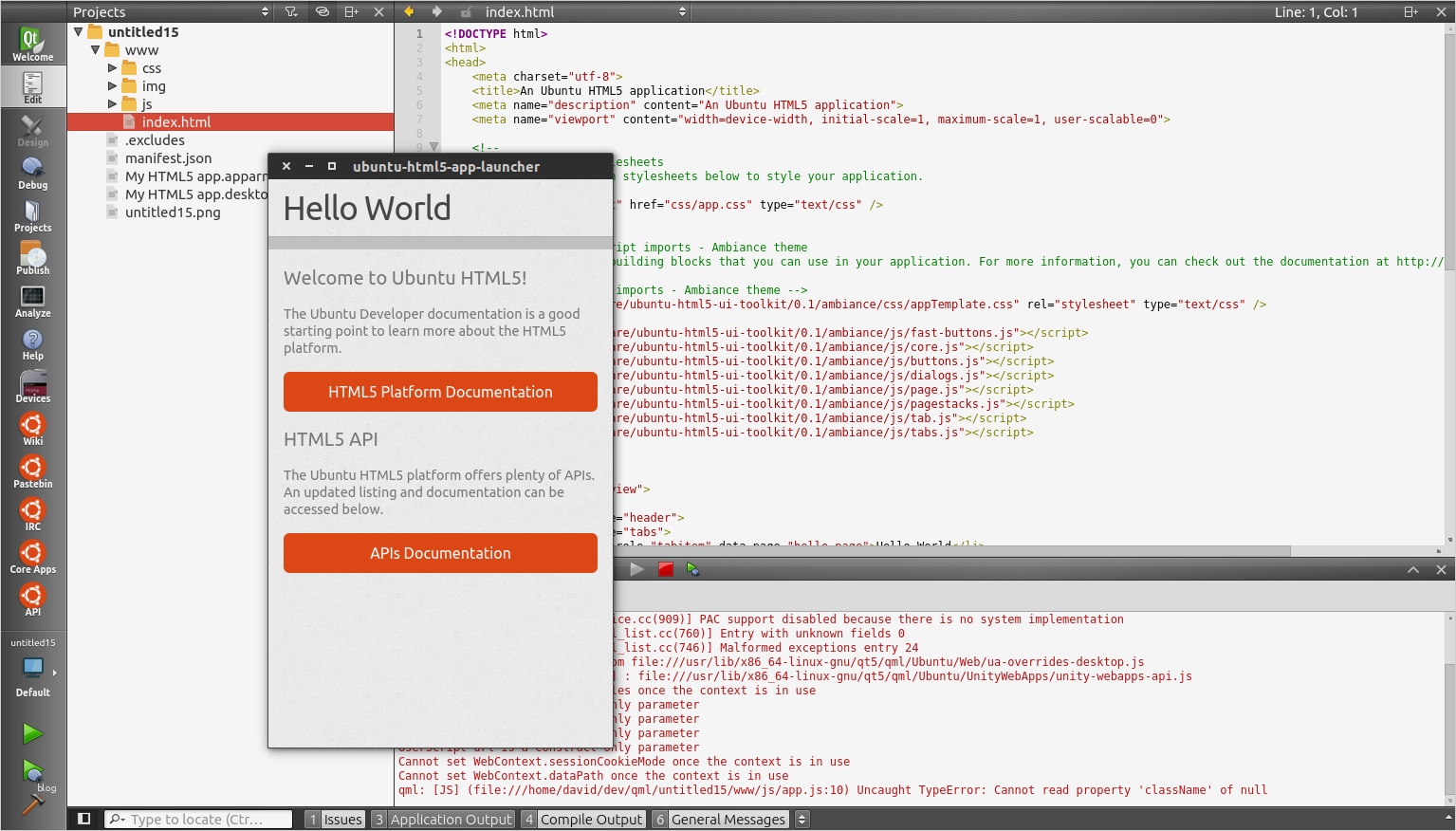Toggle the left sidebar visibility
1456x831 pixels.
click(x=83, y=819)
